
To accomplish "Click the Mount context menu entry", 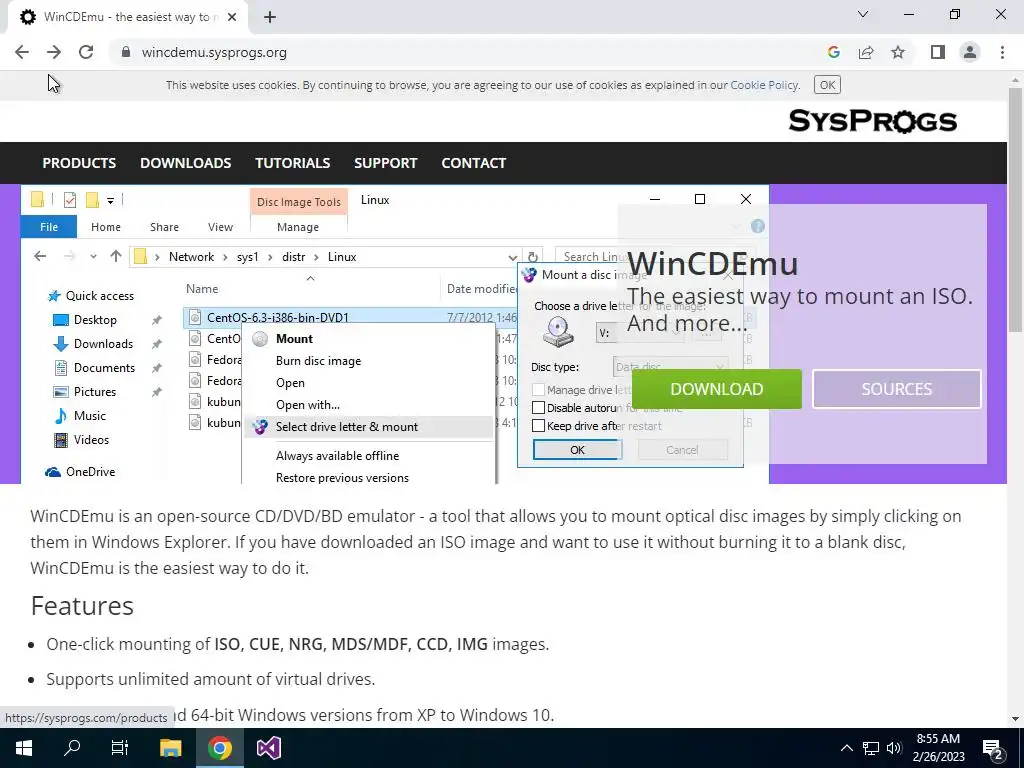I will pos(294,338).
